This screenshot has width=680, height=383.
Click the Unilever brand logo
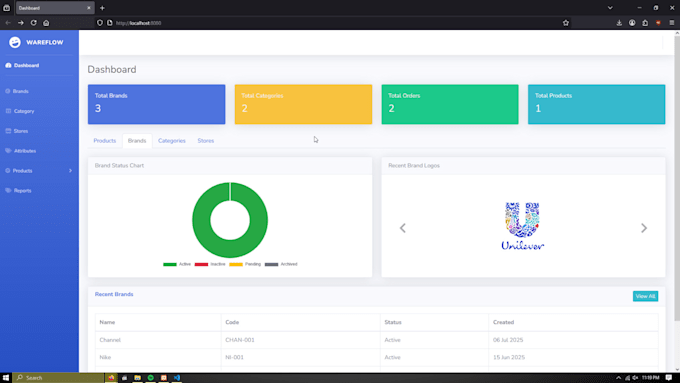pyautogui.click(x=523, y=226)
